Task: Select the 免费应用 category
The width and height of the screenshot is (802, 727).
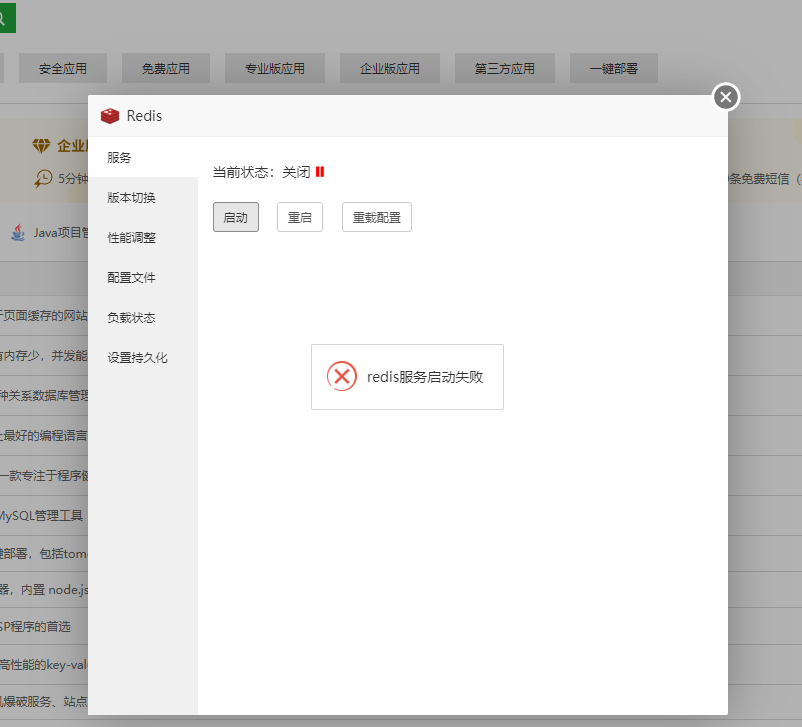Action: [x=166, y=68]
